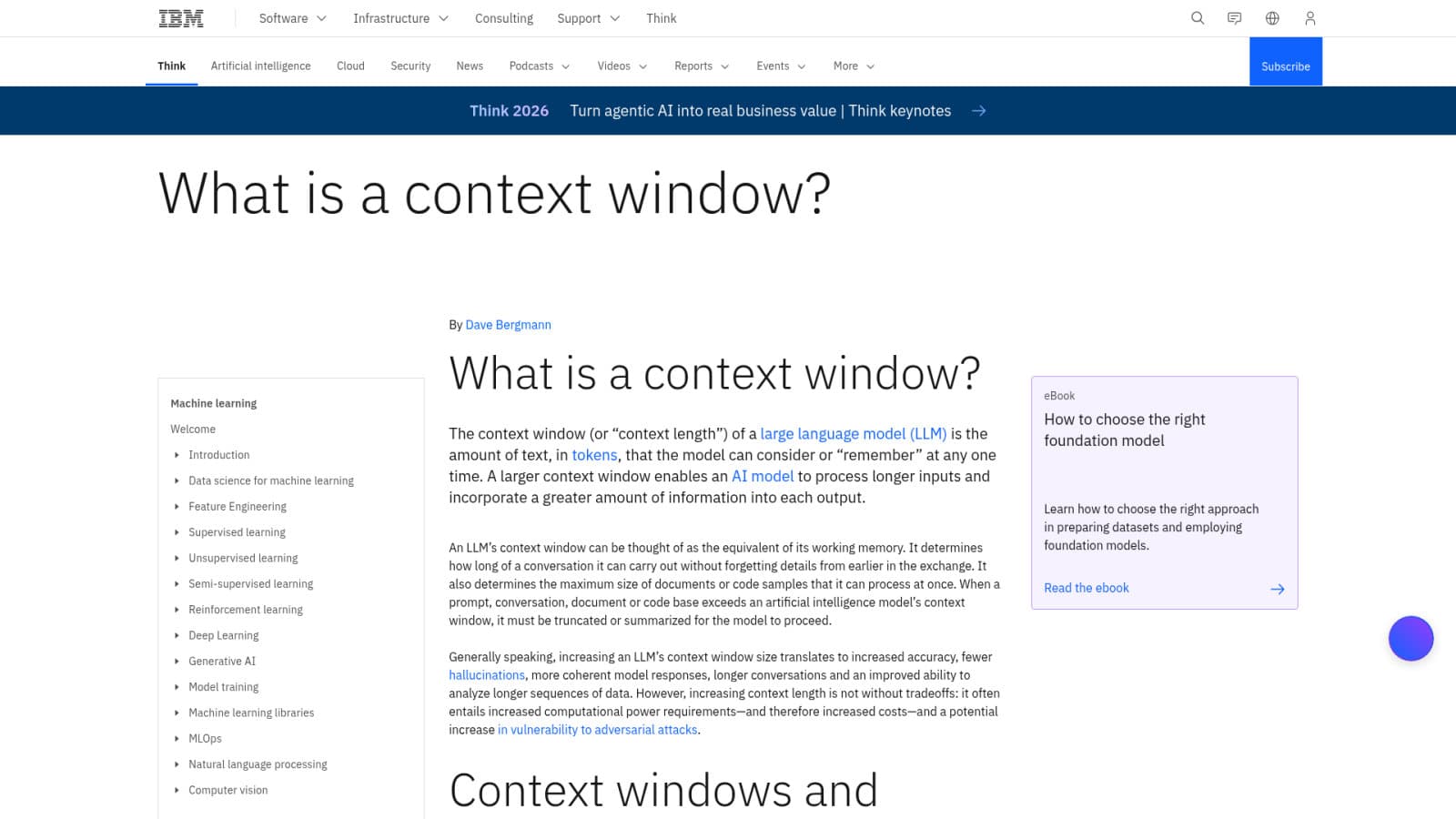This screenshot has height=819, width=1456.
Task: Open the chat contact icon in header
Action: coord(1235,18)
